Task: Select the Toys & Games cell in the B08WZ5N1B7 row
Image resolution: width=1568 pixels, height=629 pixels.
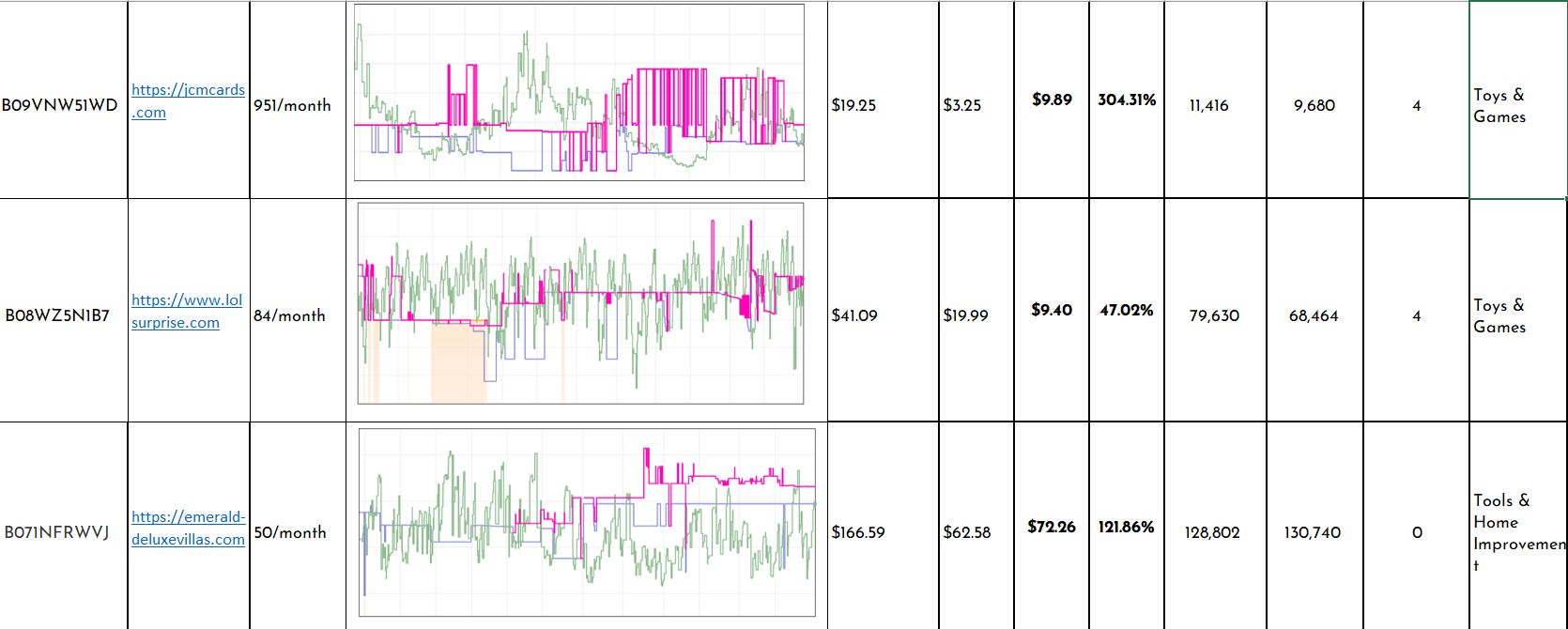Action: pos(1518,311)
